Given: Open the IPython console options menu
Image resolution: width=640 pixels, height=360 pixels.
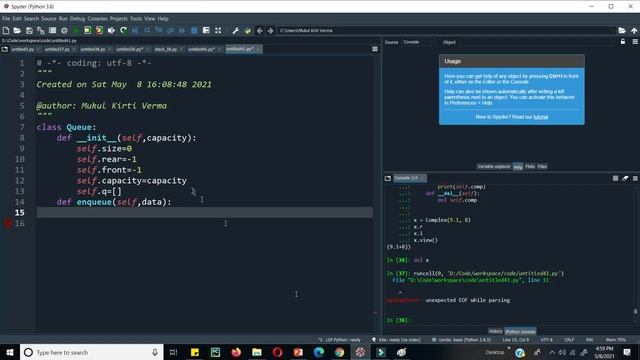Looking at the screenshot, I should [635, 178].
